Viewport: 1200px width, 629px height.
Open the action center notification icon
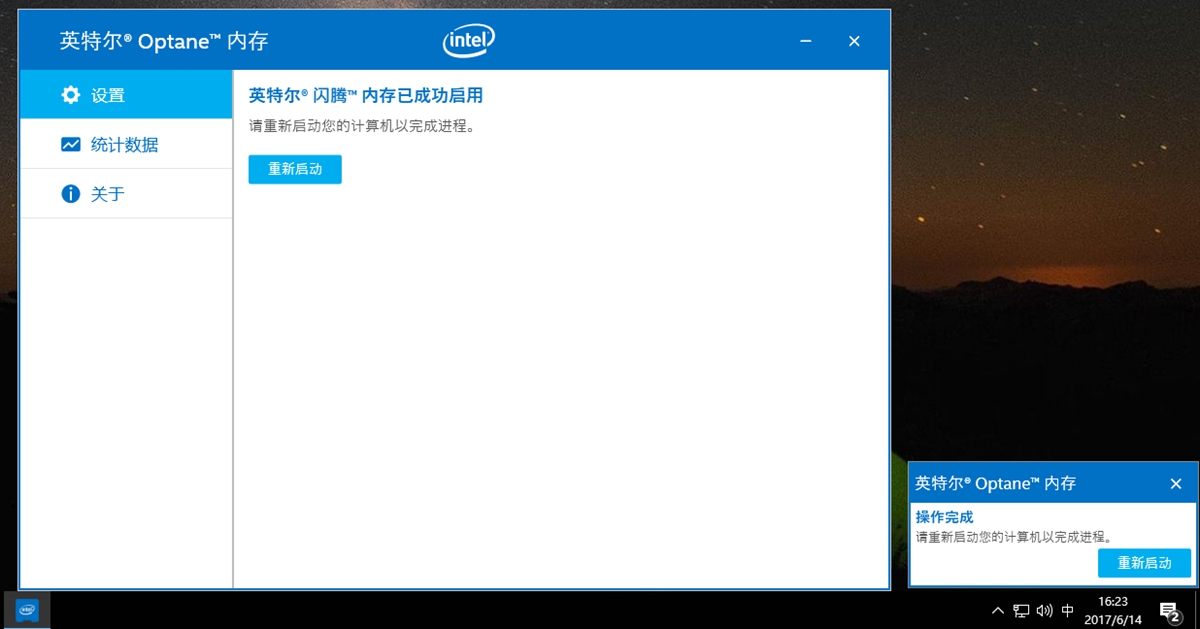click(x=1170, y=610)
